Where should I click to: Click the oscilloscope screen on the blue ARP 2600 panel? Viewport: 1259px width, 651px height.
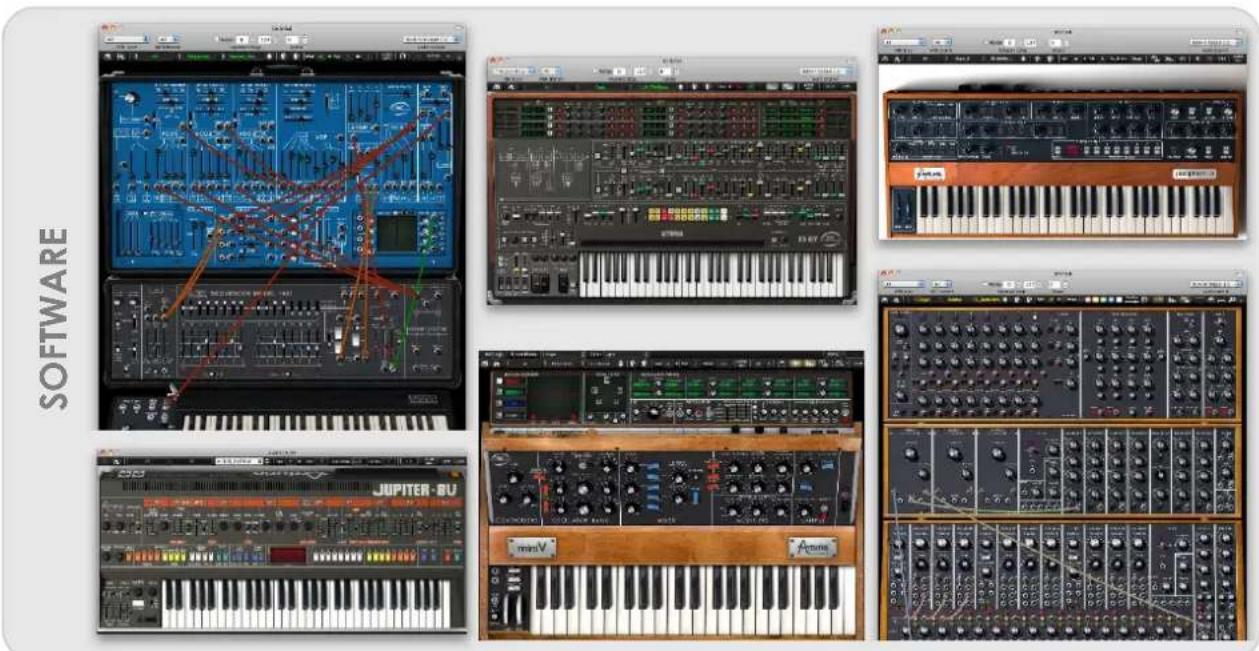398,232
